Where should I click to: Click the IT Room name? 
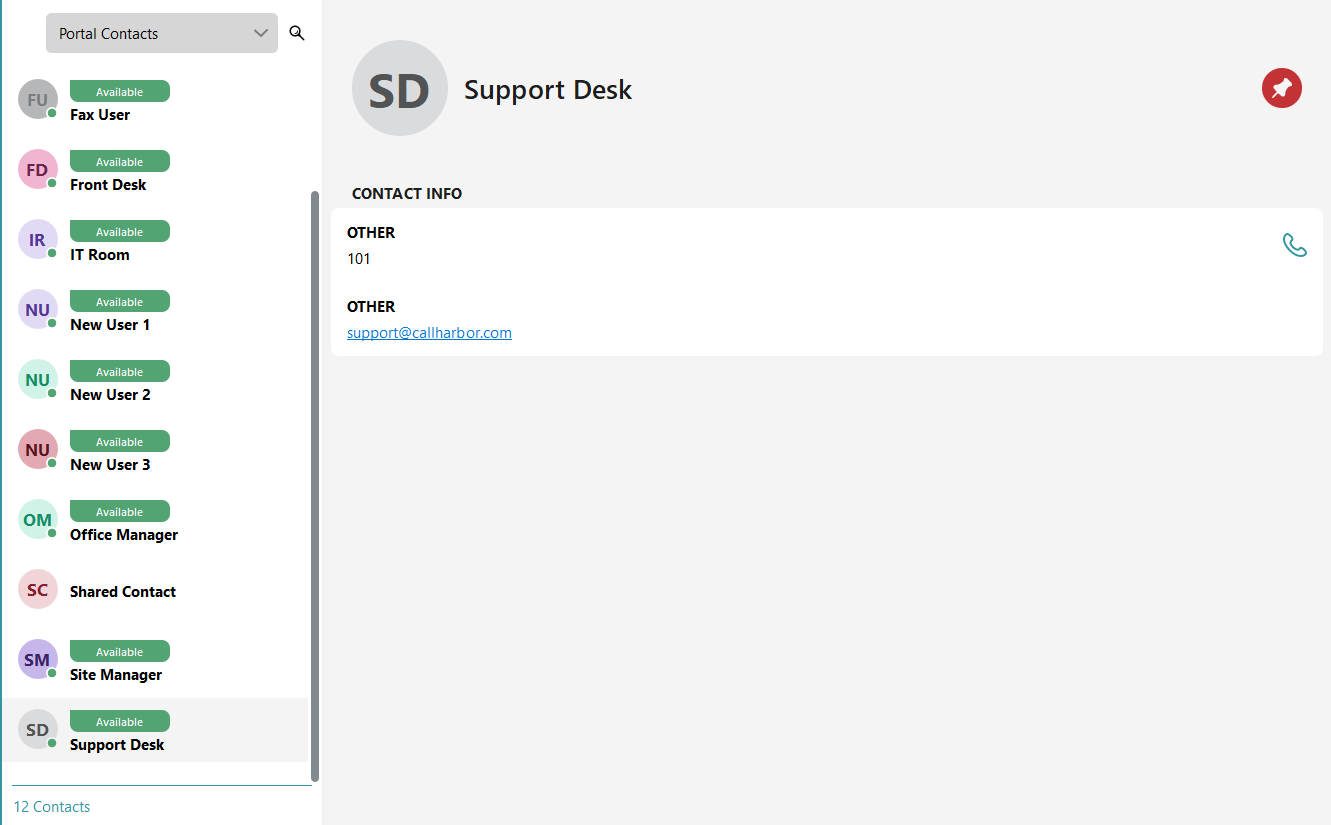100,255
